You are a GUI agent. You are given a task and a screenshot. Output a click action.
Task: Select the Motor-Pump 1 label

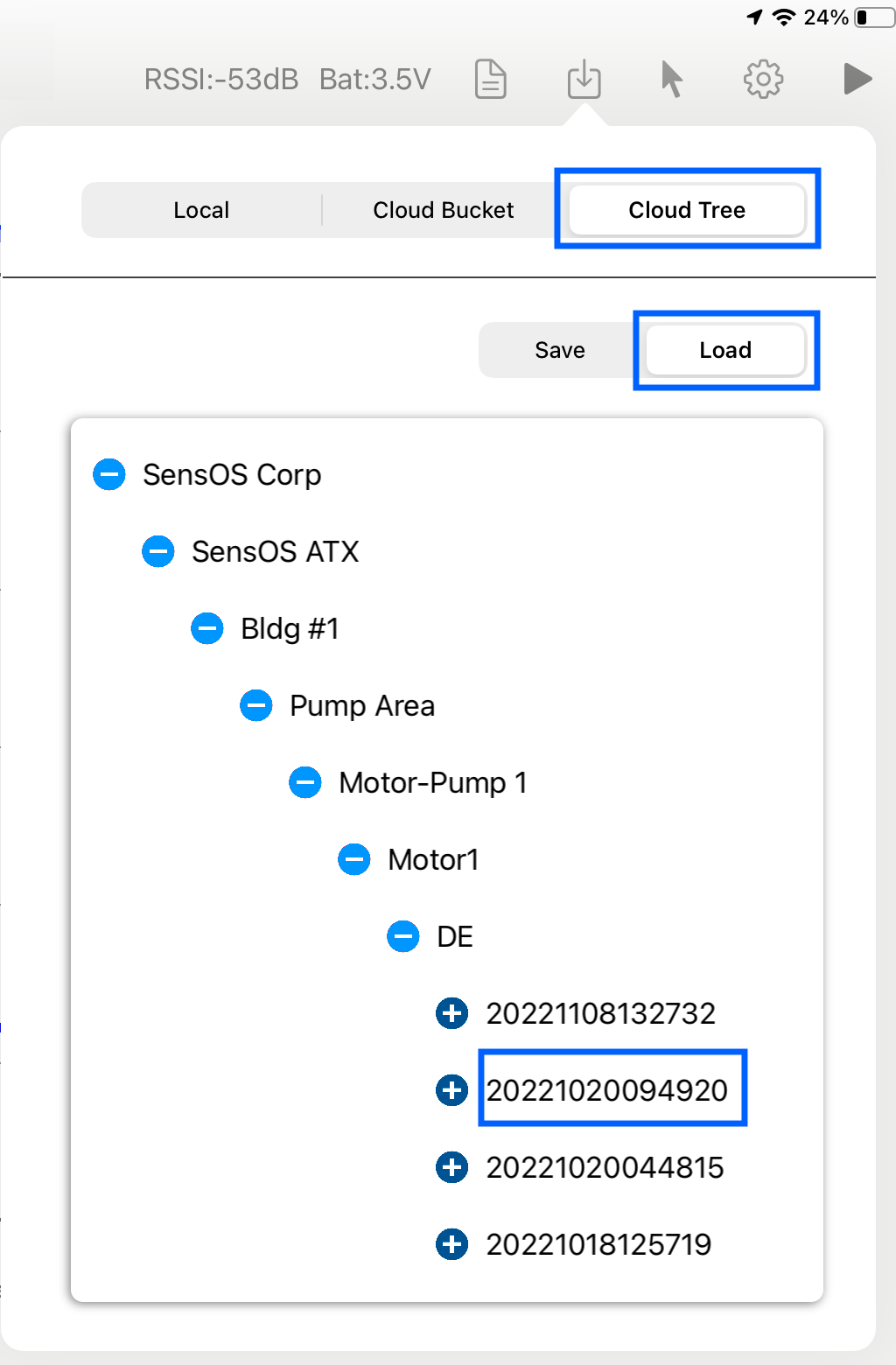point(433,782)
